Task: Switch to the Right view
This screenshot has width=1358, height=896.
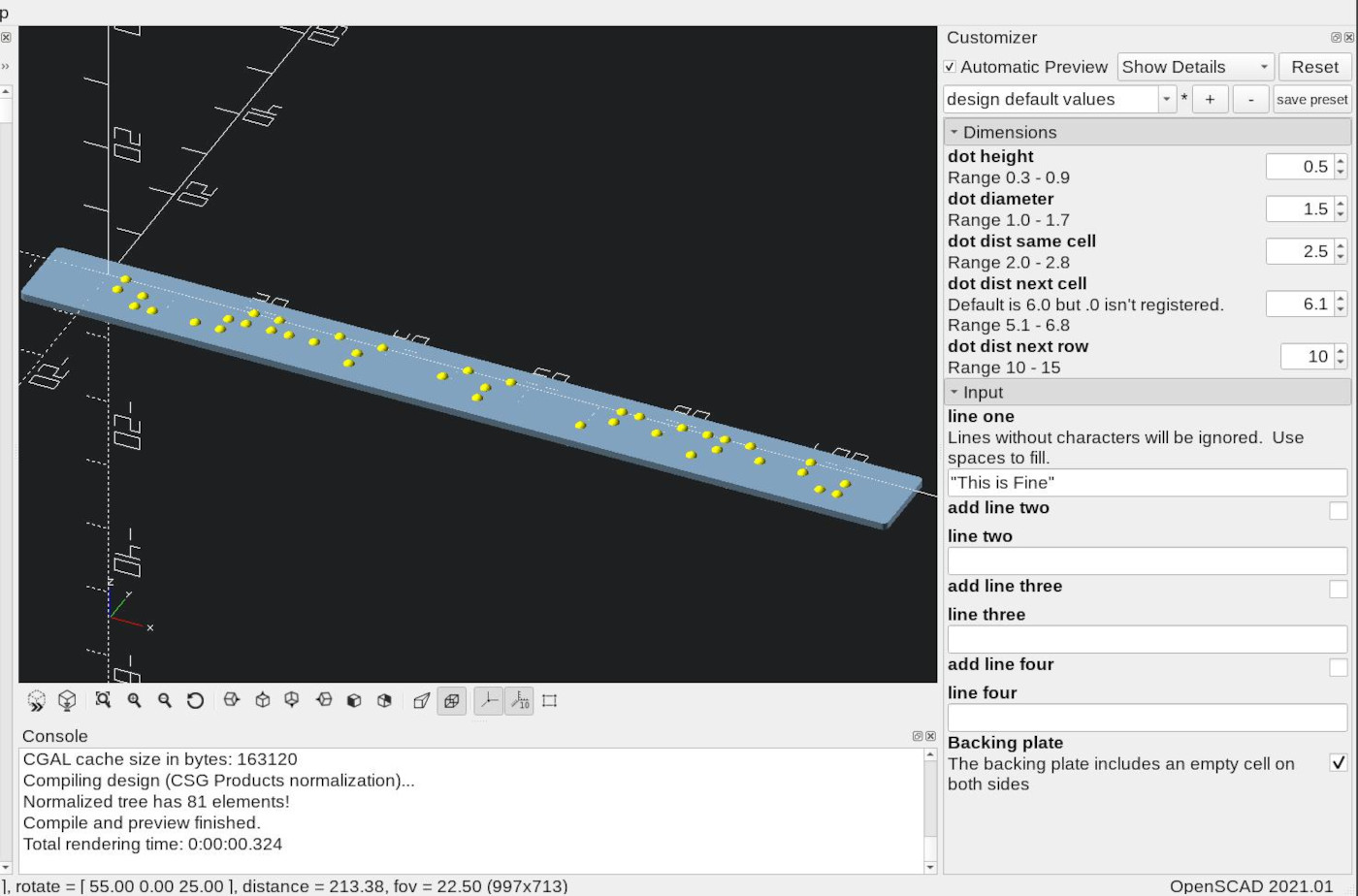Action: [x=231, y=700]
